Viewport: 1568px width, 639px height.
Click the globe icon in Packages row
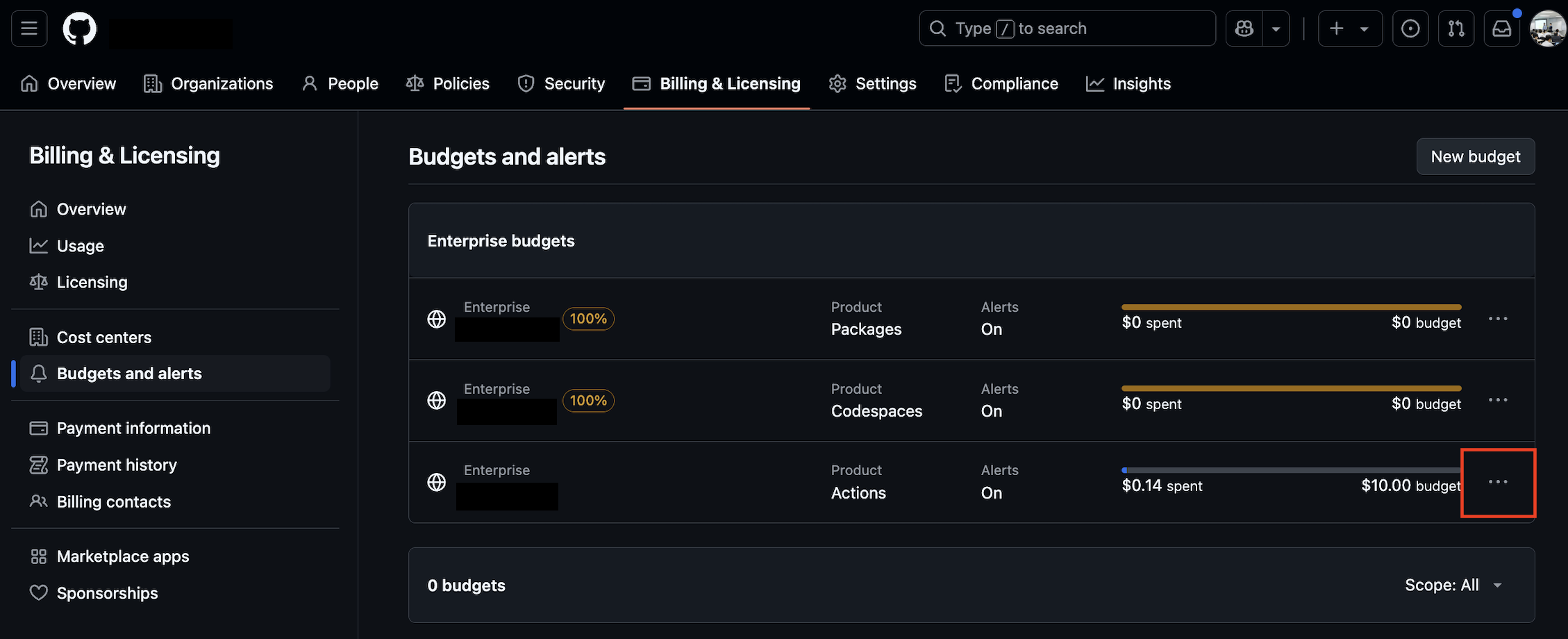pos(436,319)
